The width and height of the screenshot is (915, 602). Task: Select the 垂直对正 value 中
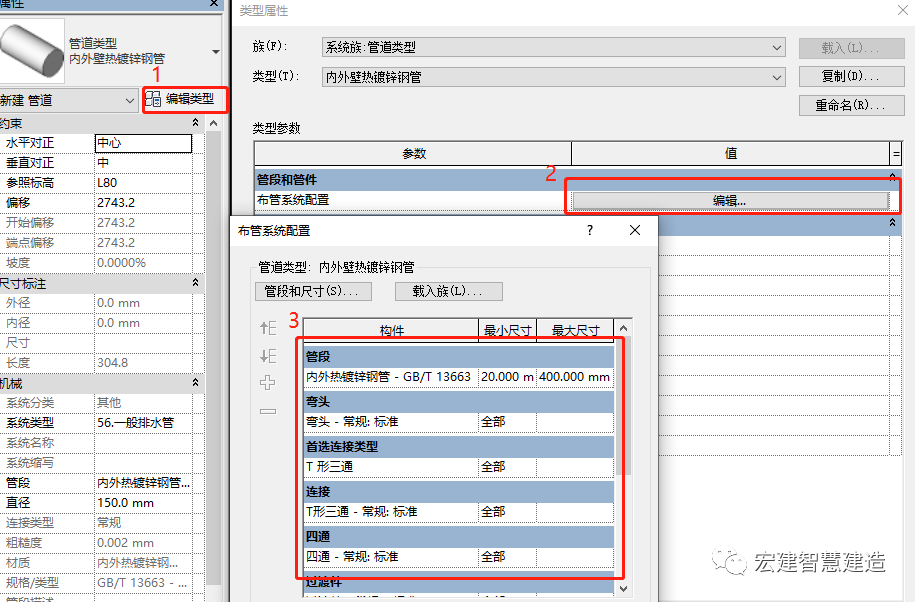point(144,163)
